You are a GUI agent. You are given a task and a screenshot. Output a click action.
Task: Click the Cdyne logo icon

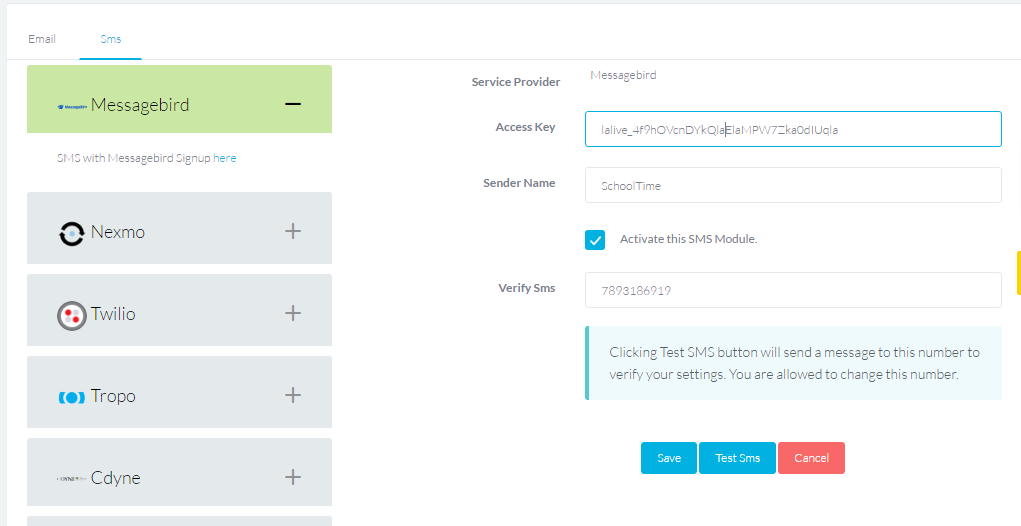[x=72, y=478]
